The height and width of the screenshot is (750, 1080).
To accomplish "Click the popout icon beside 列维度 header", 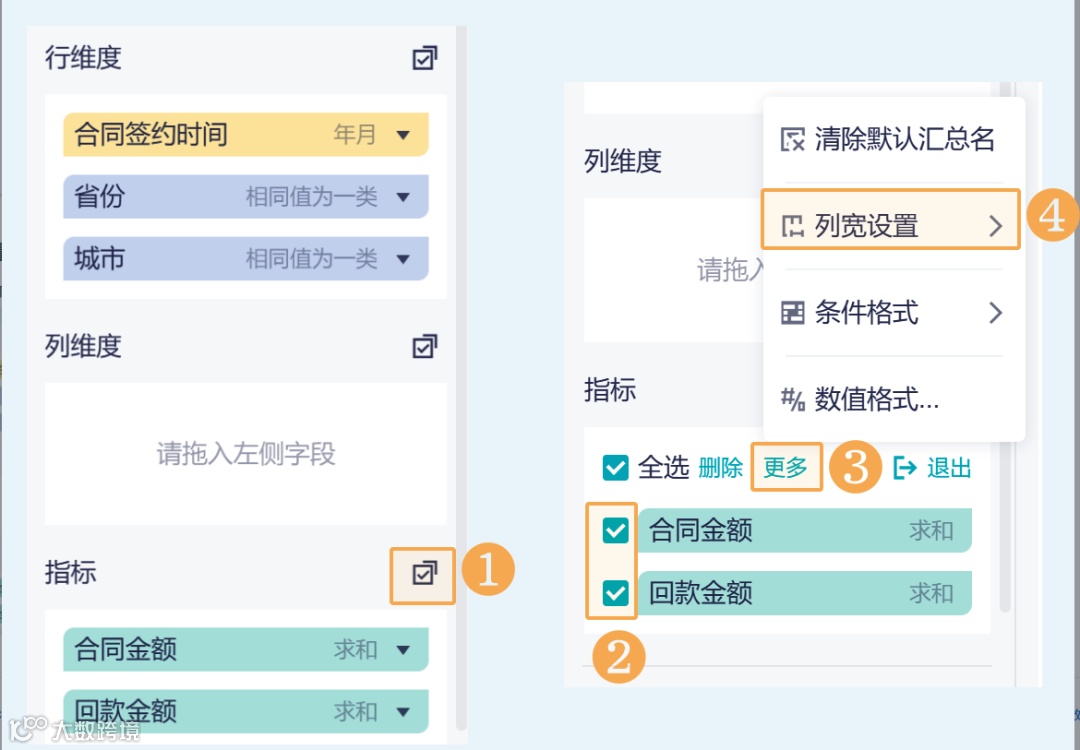I will (x=423, y=345).
